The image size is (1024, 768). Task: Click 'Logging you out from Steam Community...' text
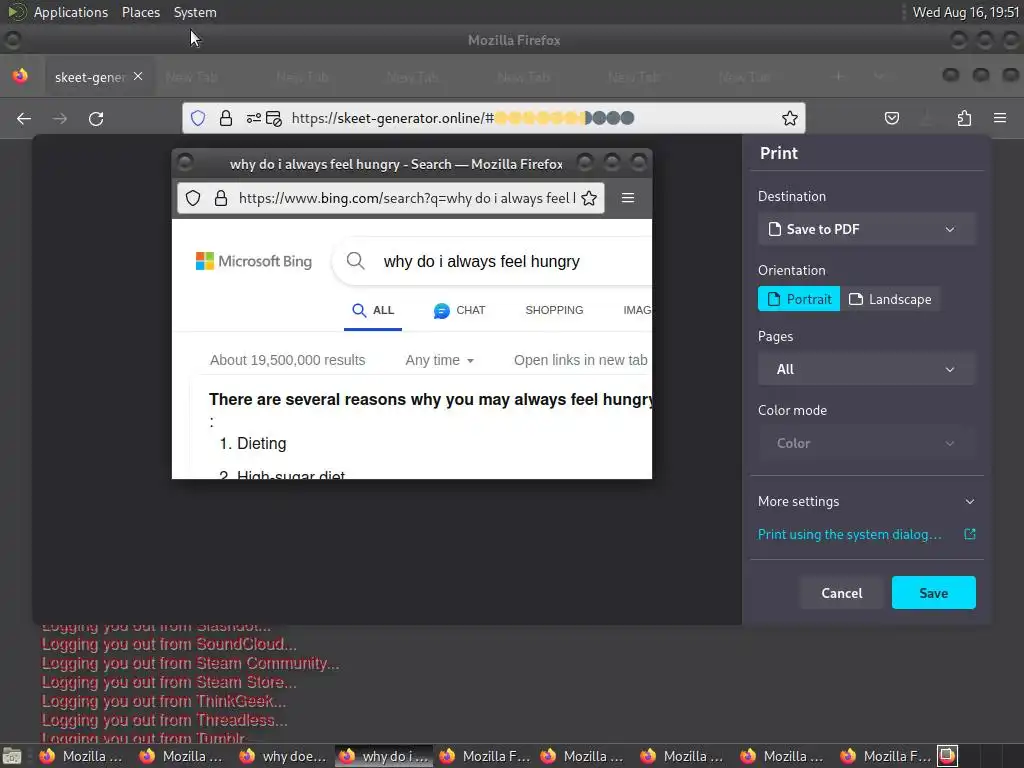click(x=191, y=663)
